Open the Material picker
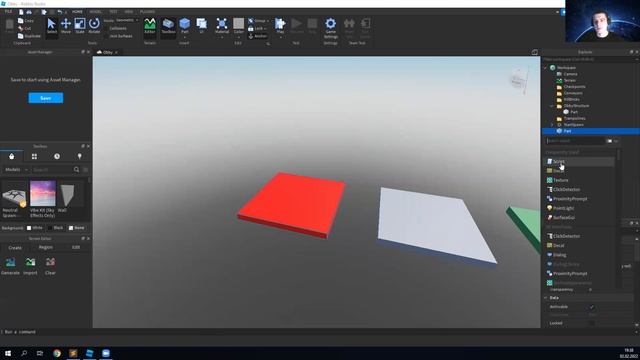Screen dimensions: 640x360 [222, 25]
